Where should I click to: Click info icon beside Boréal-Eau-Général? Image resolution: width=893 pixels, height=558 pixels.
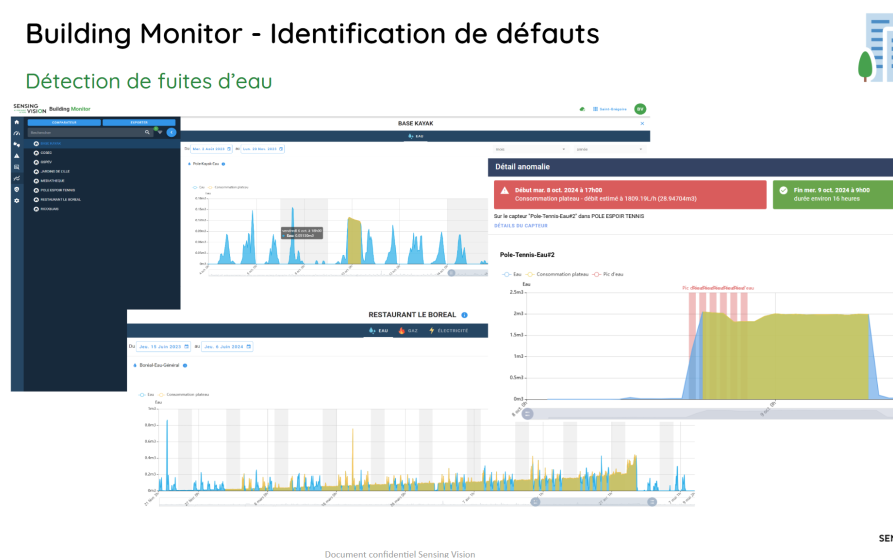[x=185, y=366]
